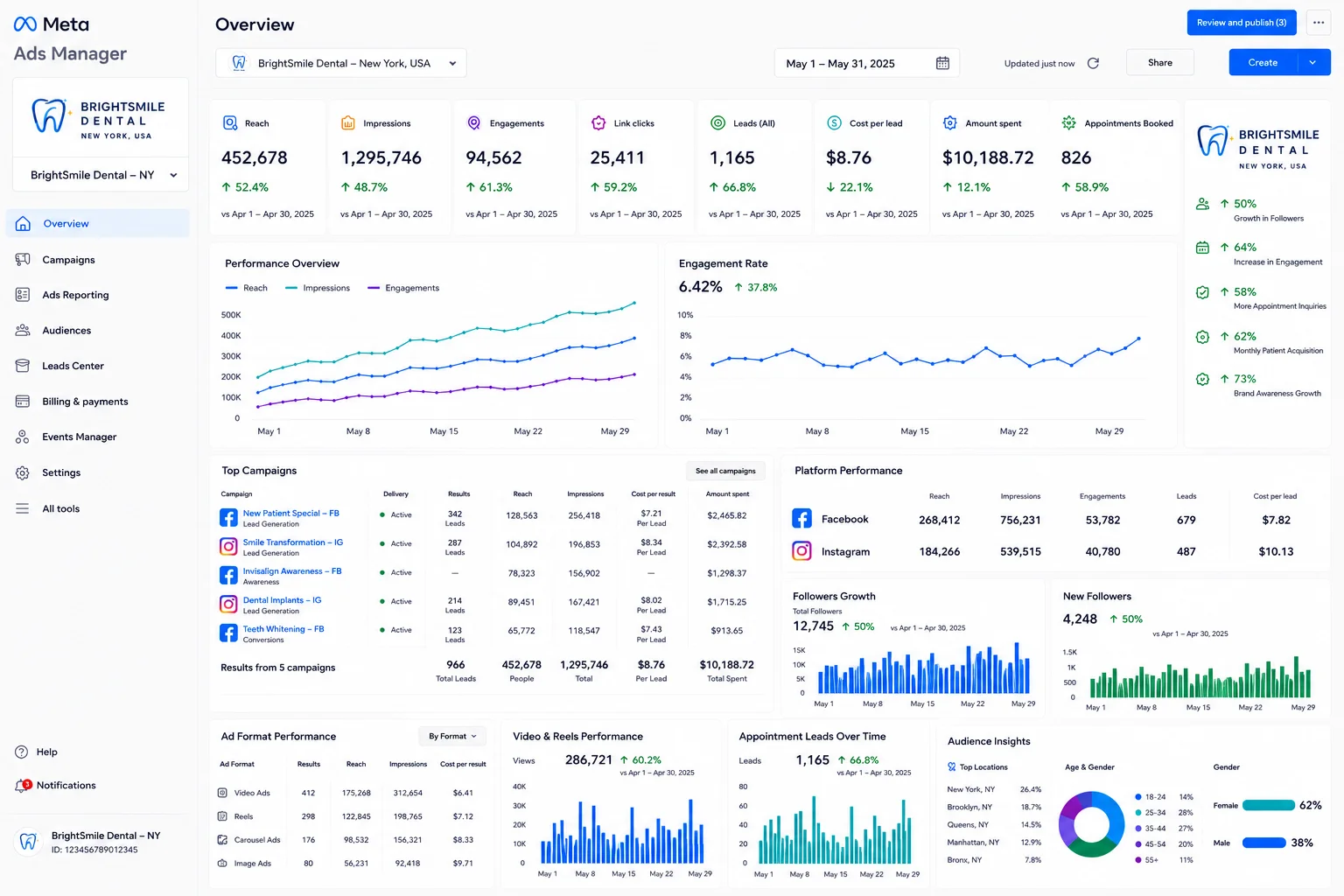Click the All tools hamburger icon
This screenshot has width=1344, height=896.
point(23,508)
